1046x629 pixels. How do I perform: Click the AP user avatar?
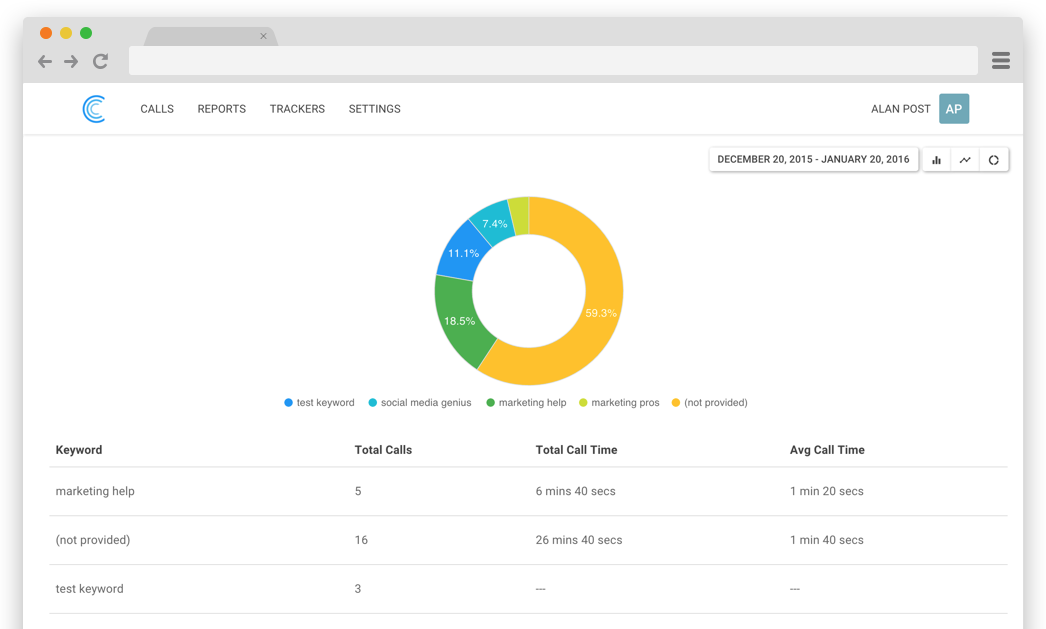point(954,109)
